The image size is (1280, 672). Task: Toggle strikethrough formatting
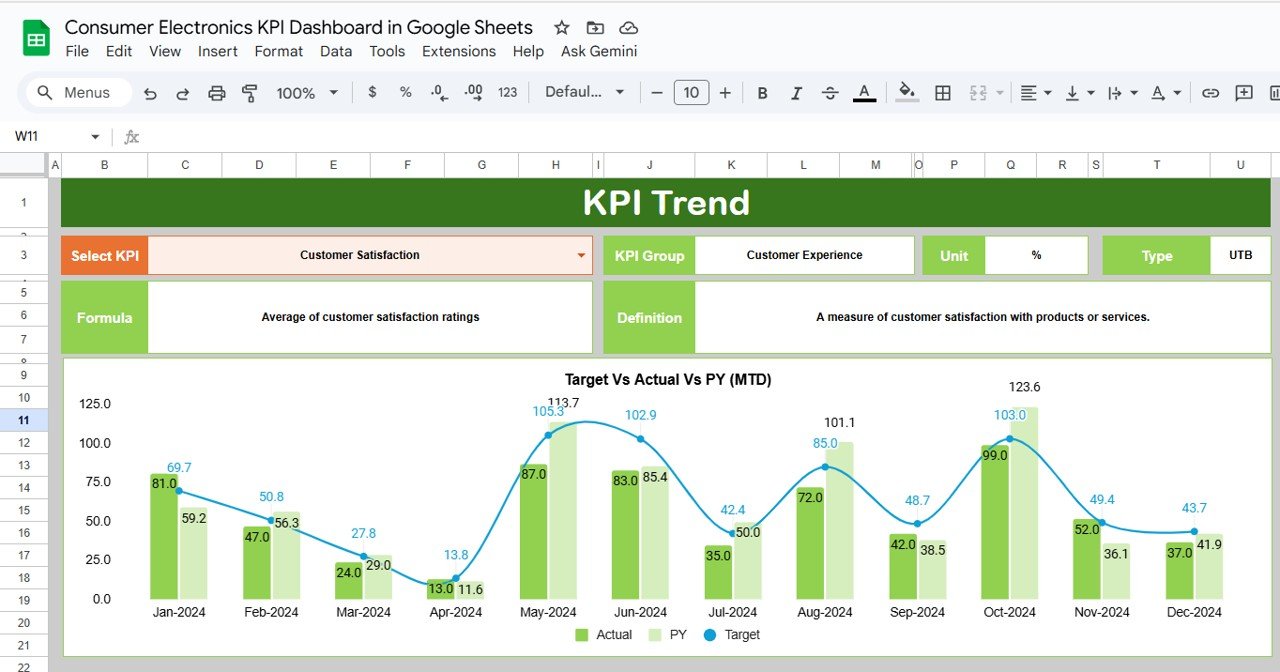[x=829, y=92]
